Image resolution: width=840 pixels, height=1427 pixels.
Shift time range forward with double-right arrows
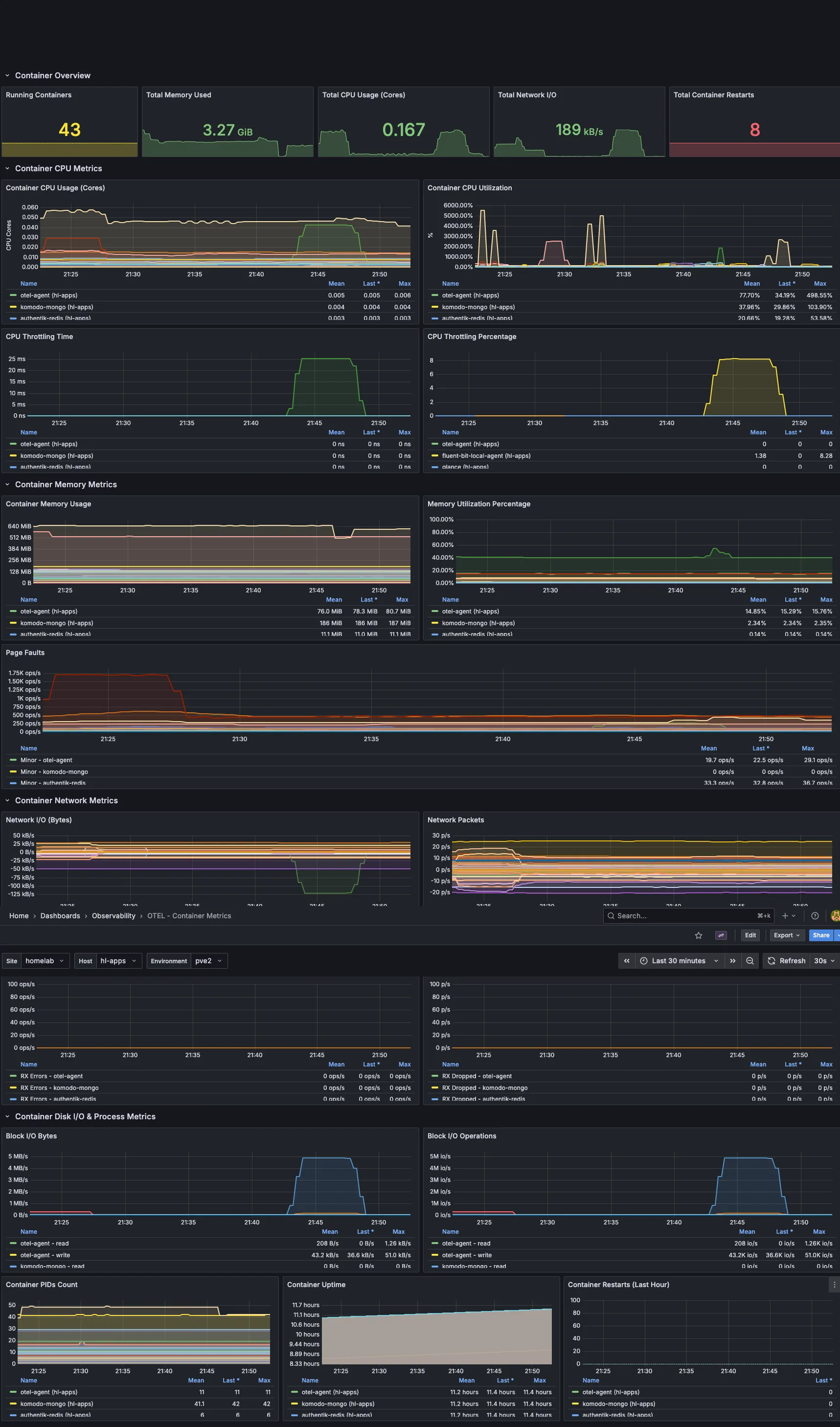click(x=732, y=961)
